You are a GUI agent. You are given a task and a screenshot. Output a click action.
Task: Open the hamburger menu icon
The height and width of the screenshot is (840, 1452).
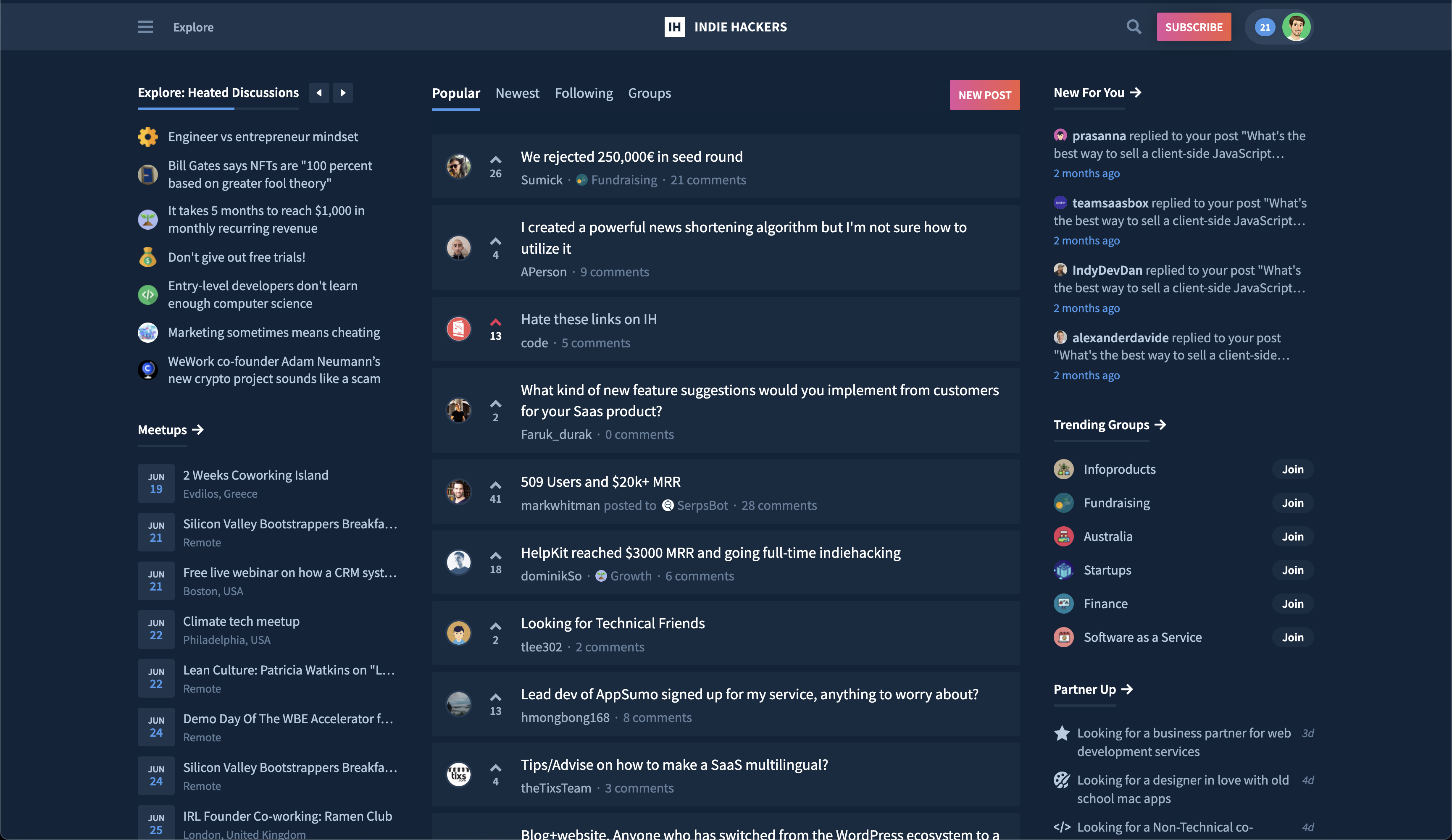point(145,27)
